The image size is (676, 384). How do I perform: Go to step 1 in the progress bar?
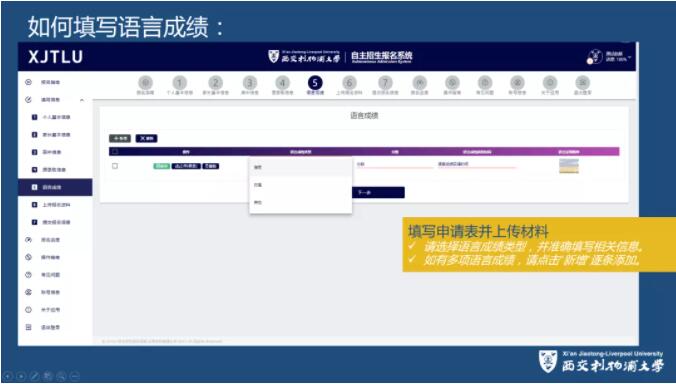[x=179, y=82]
